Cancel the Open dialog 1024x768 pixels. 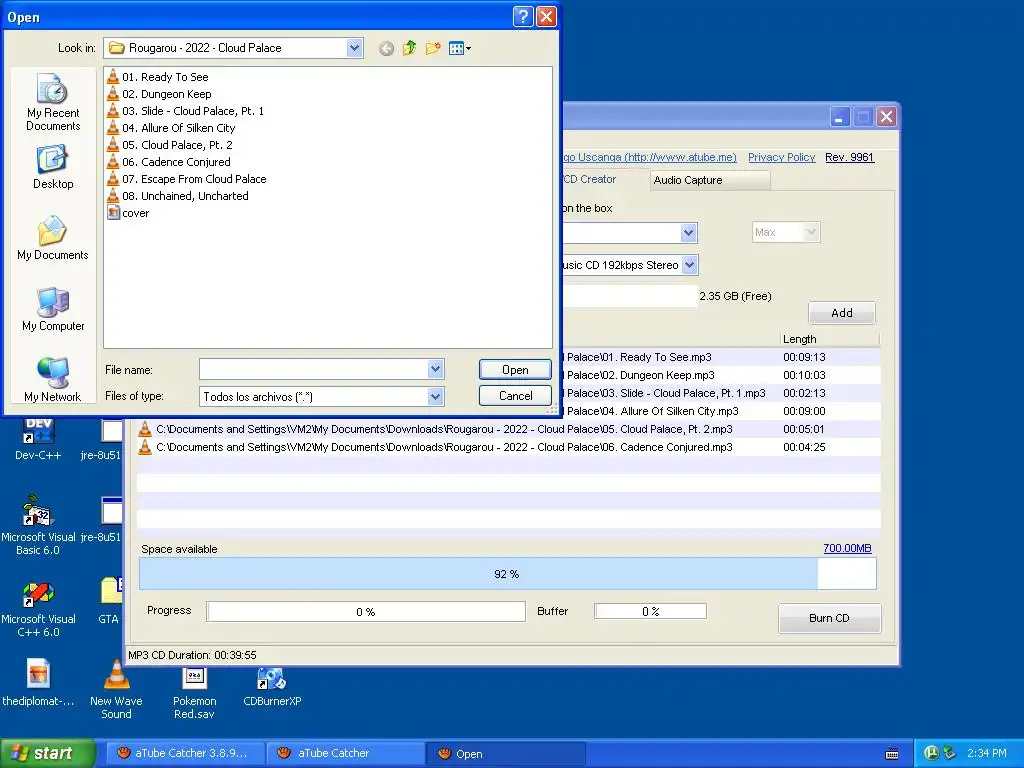click(515, 396)
